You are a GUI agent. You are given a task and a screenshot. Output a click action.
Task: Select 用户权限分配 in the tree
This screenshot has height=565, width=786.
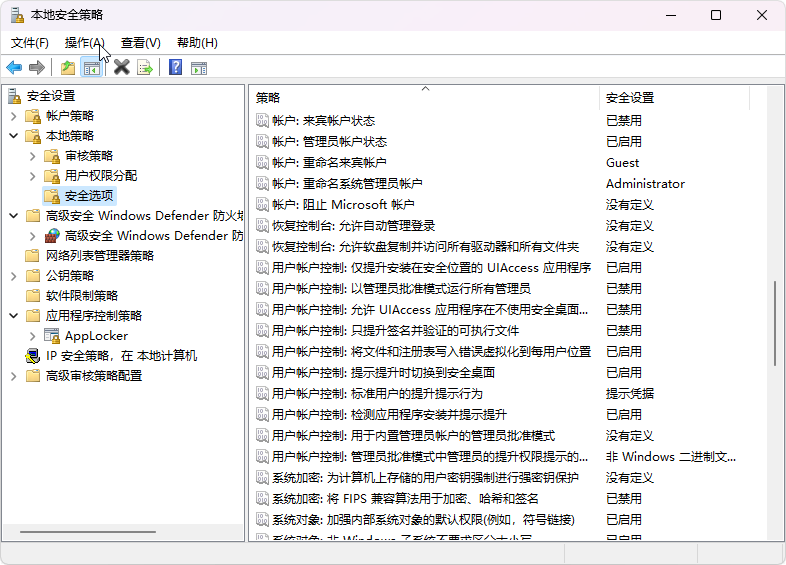click(x=101, y=176)
